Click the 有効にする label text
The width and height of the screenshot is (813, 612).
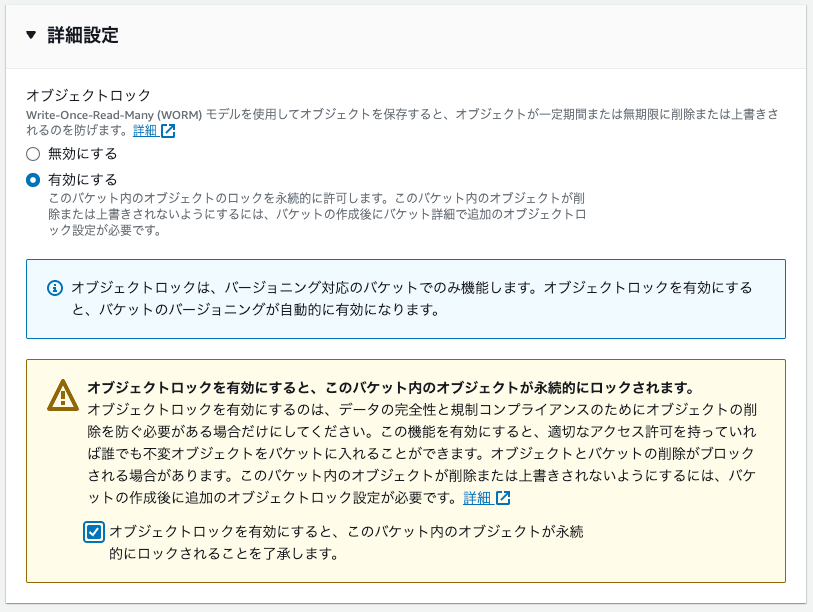coord(83,180)
